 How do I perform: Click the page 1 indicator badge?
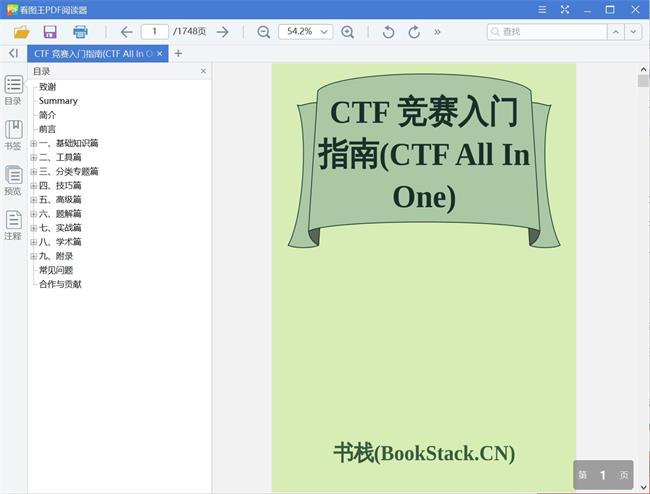coord(603,475)
